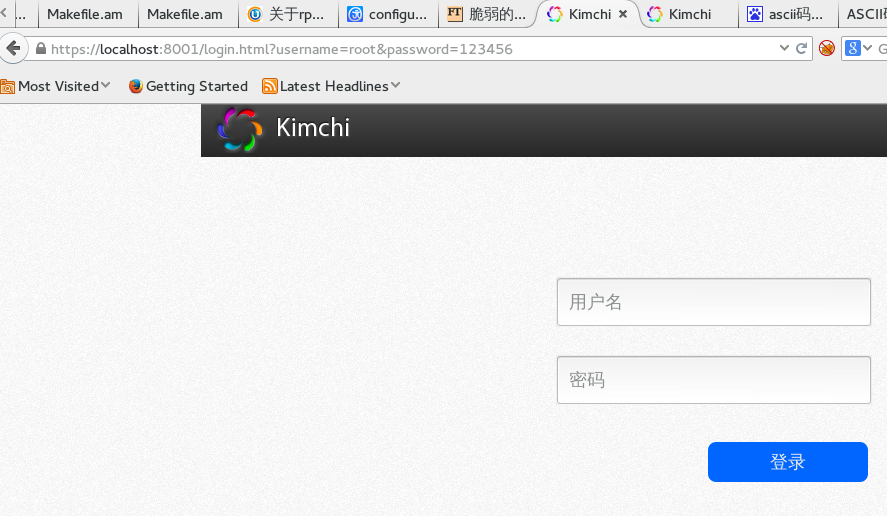The height and width of the screenshot is (516, 887).
Task: Expand the Latest Headlines feed dropdown
Action: (x=395, y=86)
